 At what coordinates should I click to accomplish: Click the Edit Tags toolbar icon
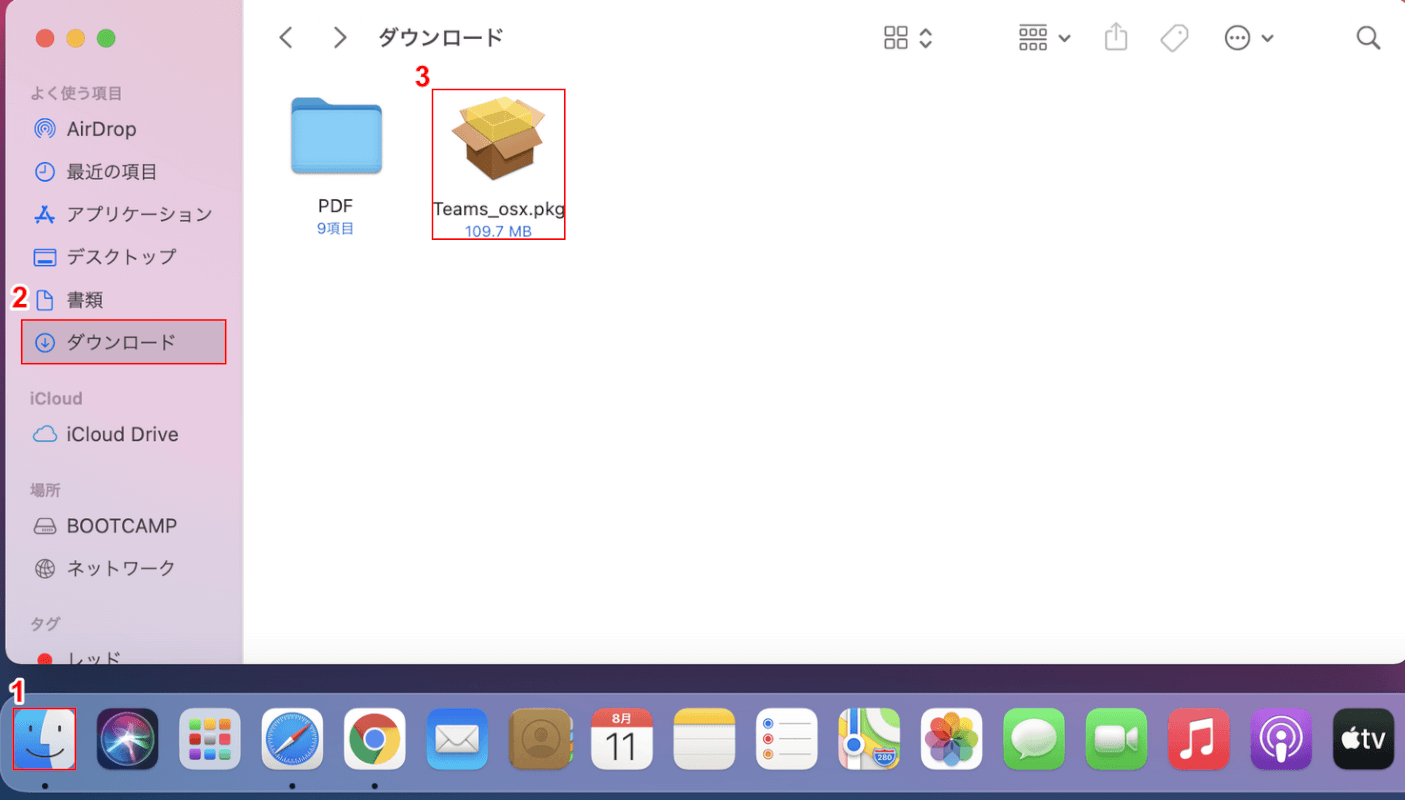coord(1174,38)
